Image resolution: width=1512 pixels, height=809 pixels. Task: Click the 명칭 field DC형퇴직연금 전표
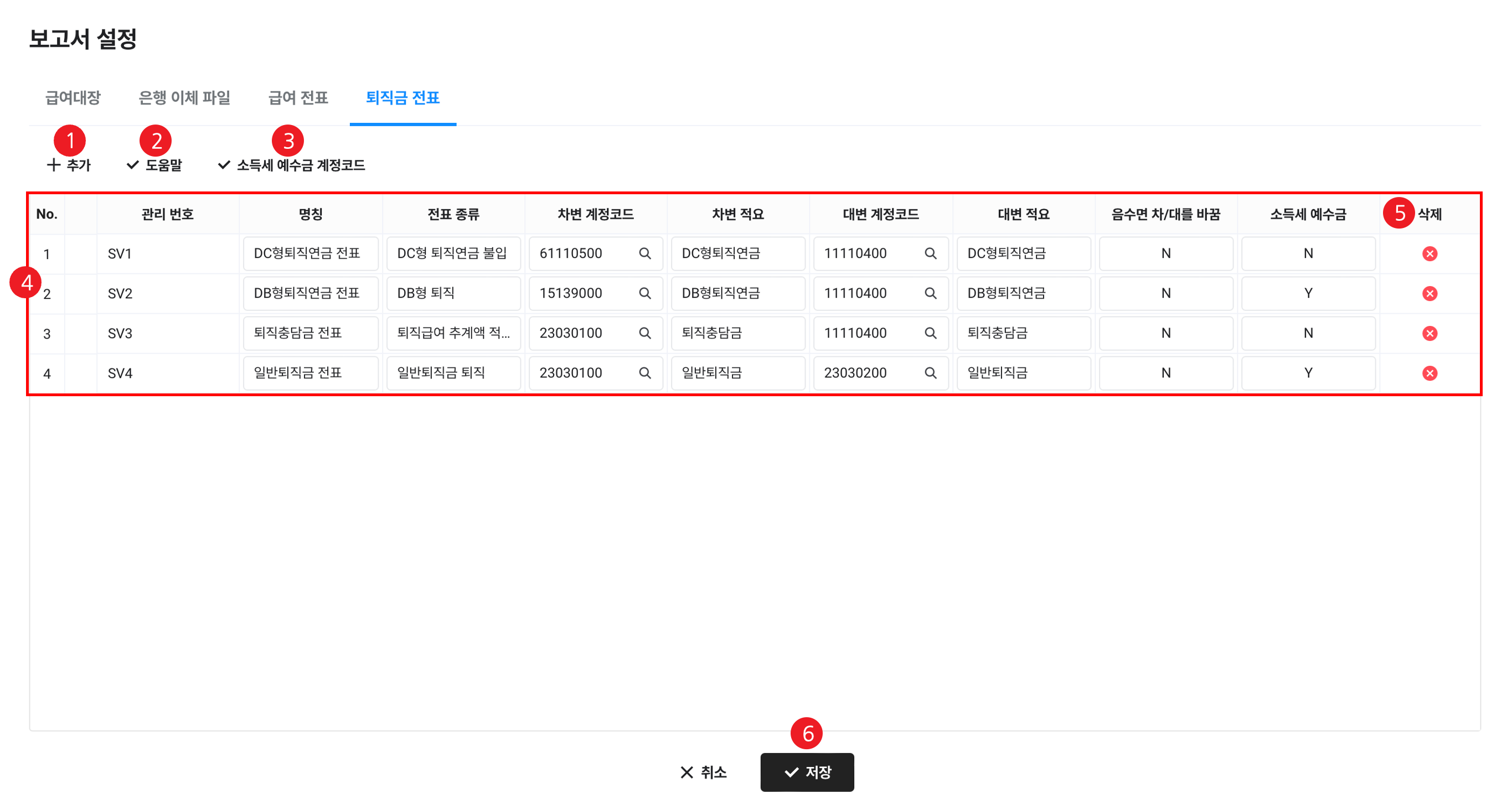coord(310,253)
